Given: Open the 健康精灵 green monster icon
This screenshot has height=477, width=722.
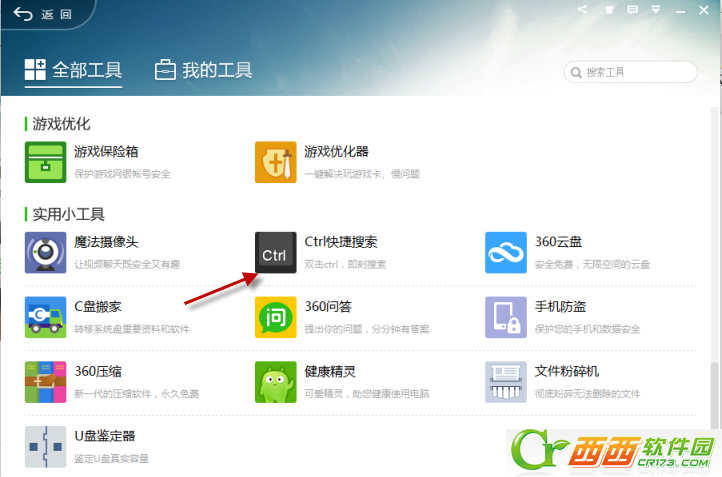Looking at the screenshot, I should click(x=275, y=382).
